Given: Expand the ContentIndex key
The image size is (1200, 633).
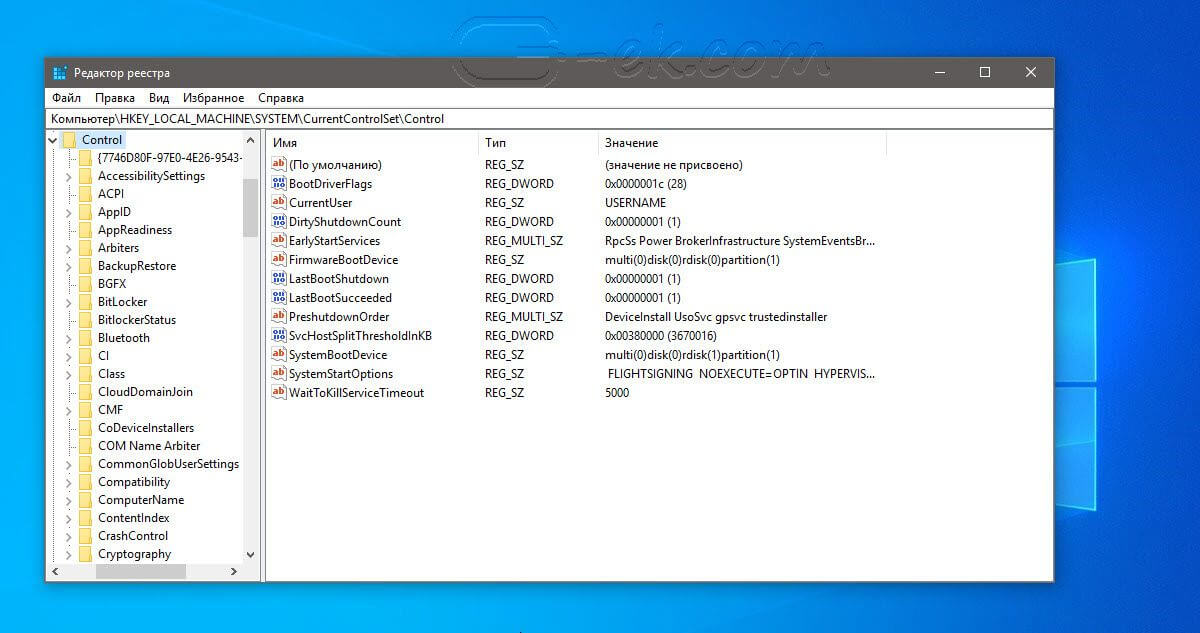Looking at the screenshot, I should [69, 518].
